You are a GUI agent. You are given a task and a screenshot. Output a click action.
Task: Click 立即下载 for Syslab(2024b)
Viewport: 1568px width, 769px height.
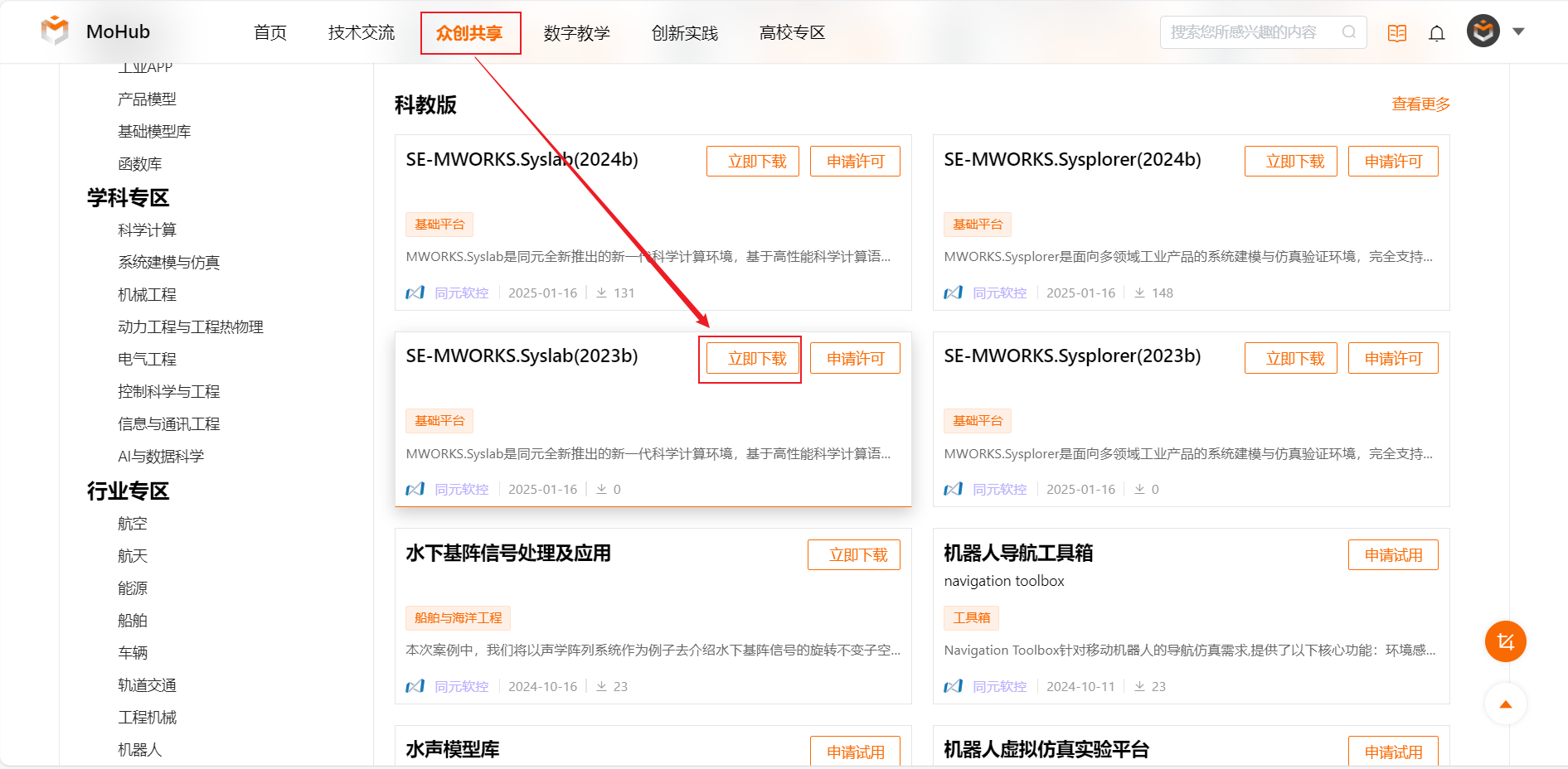753,161
